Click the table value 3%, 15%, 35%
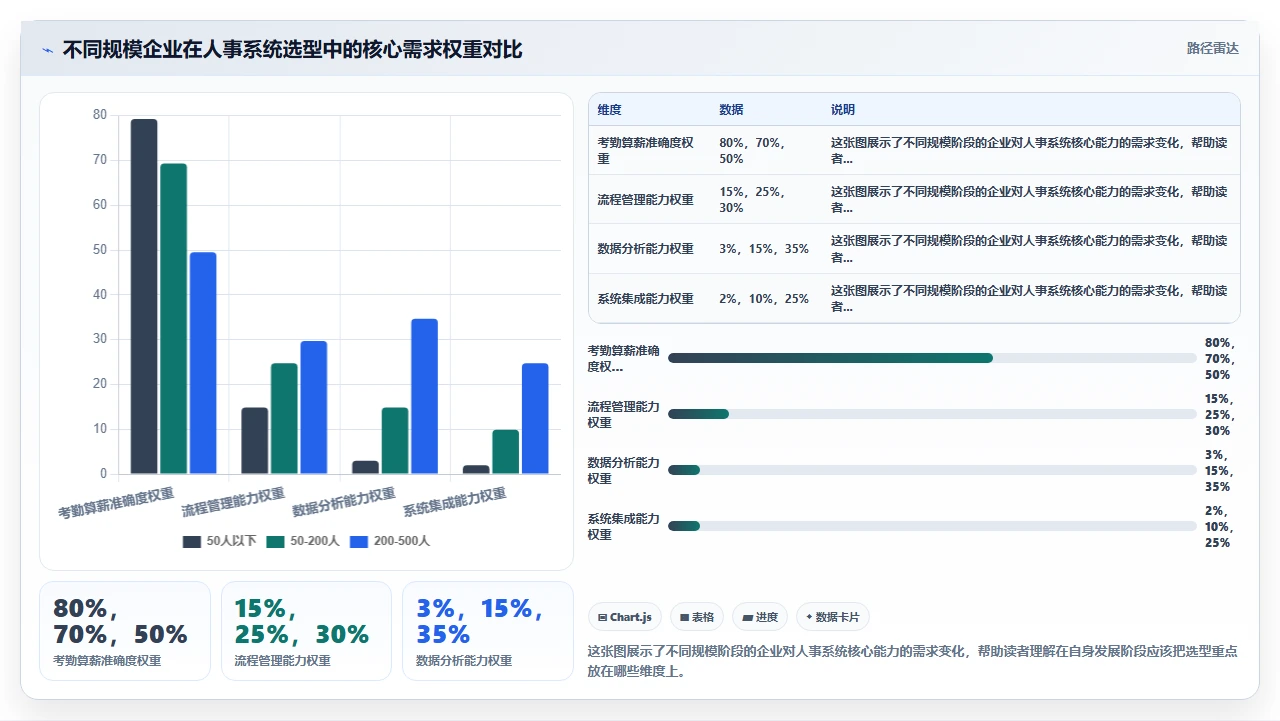1280x721 pixels. [764, 249]
